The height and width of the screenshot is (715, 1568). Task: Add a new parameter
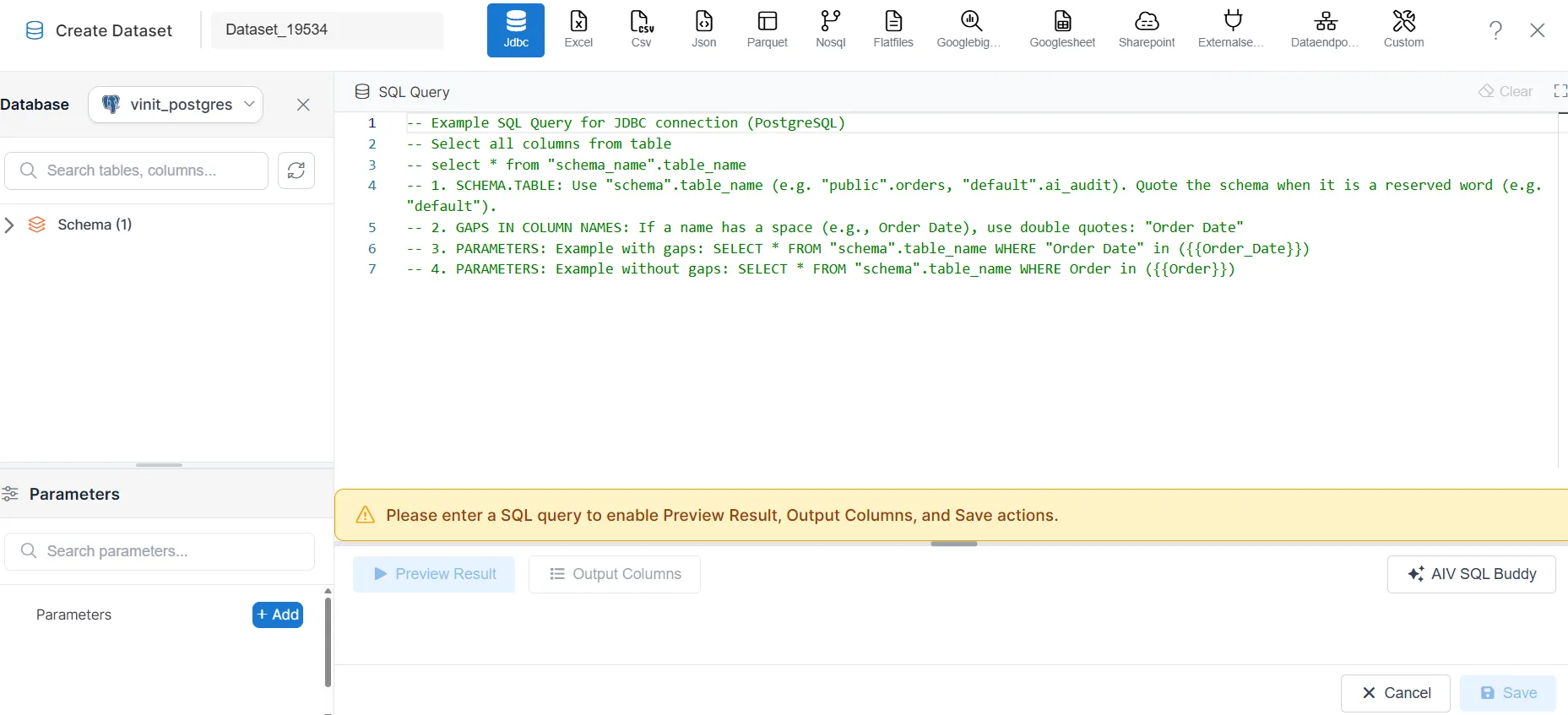click(x=278, y=615)
